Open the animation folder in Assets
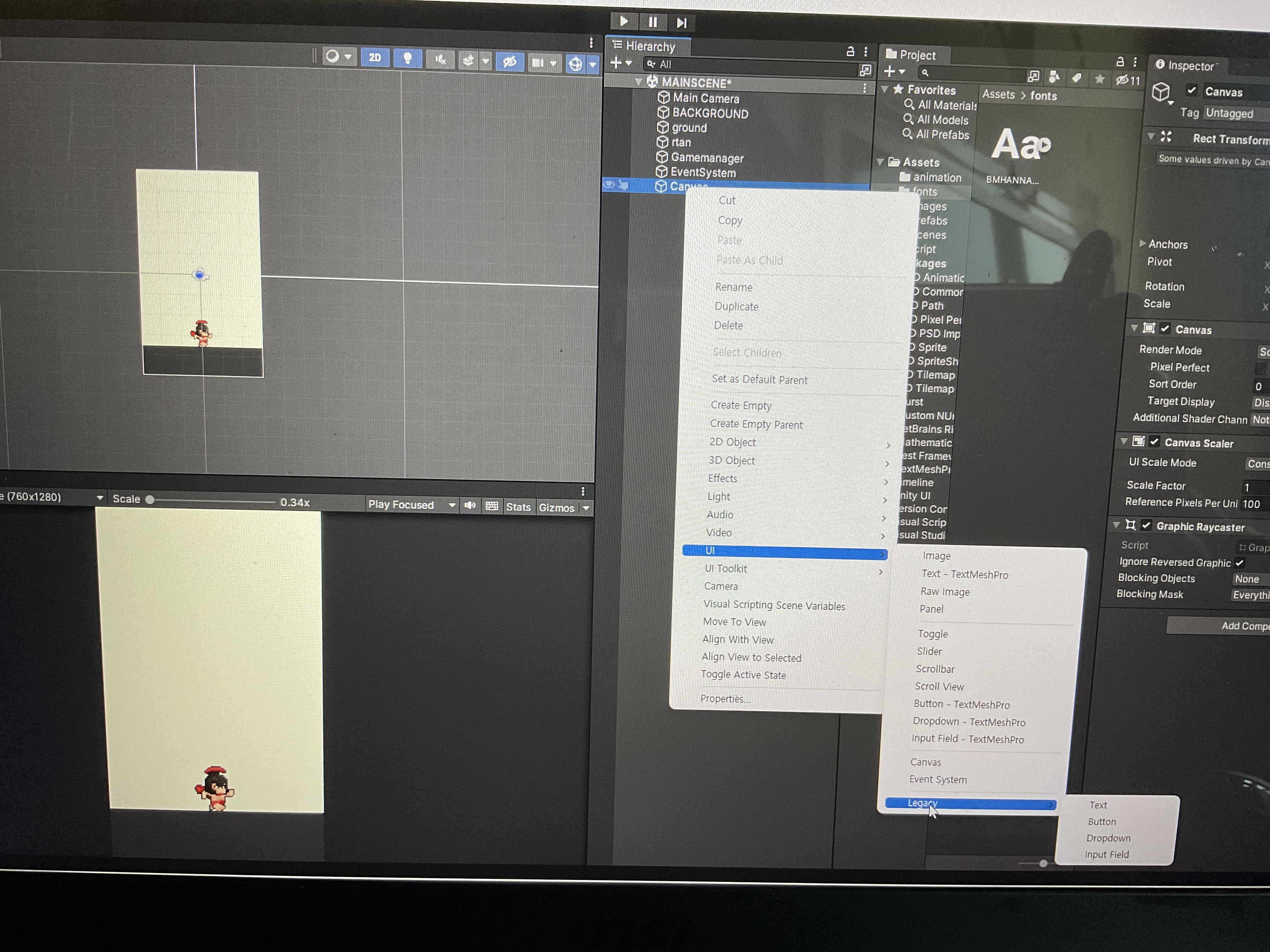 click(931, 177)
